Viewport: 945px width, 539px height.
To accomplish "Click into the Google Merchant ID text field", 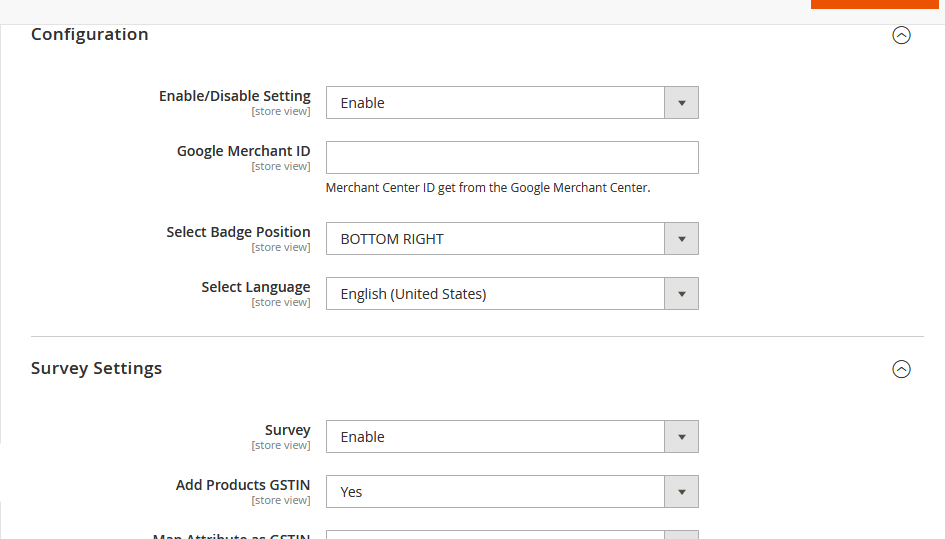I will tap(511, 158).
